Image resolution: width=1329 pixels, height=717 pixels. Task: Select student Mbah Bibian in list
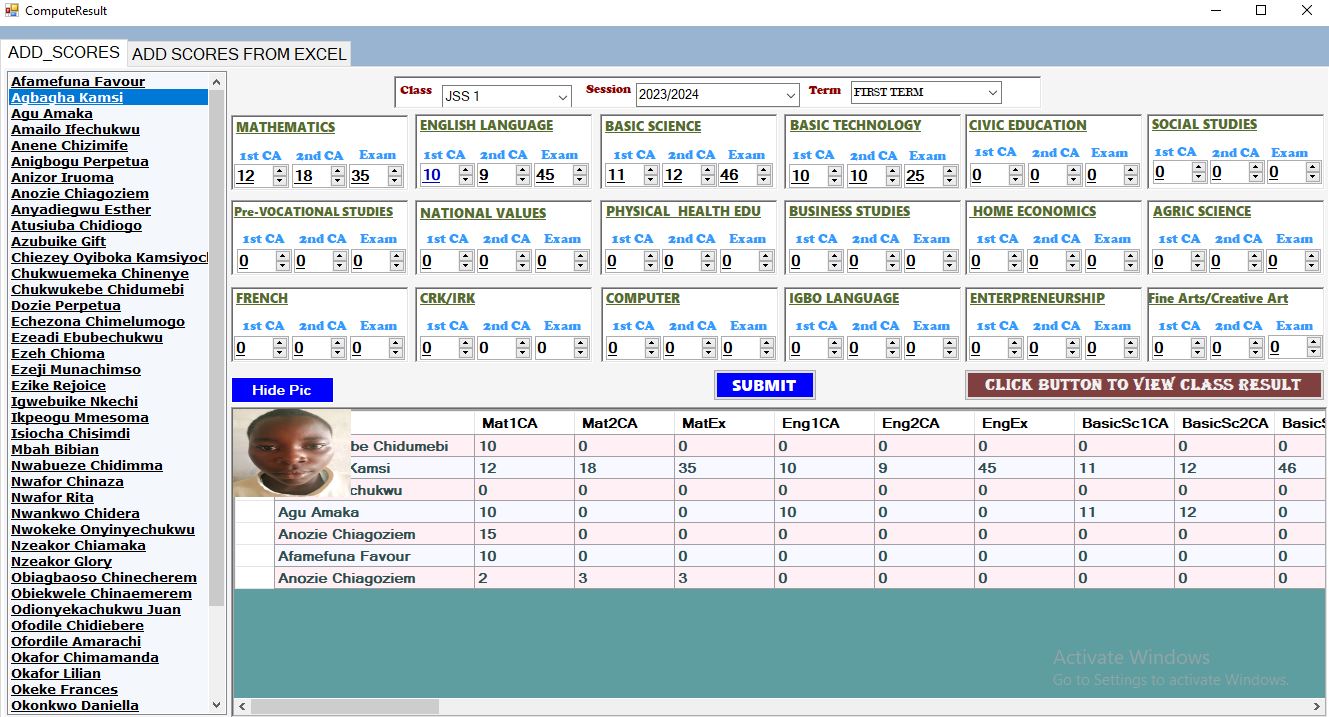click(55, 449)
